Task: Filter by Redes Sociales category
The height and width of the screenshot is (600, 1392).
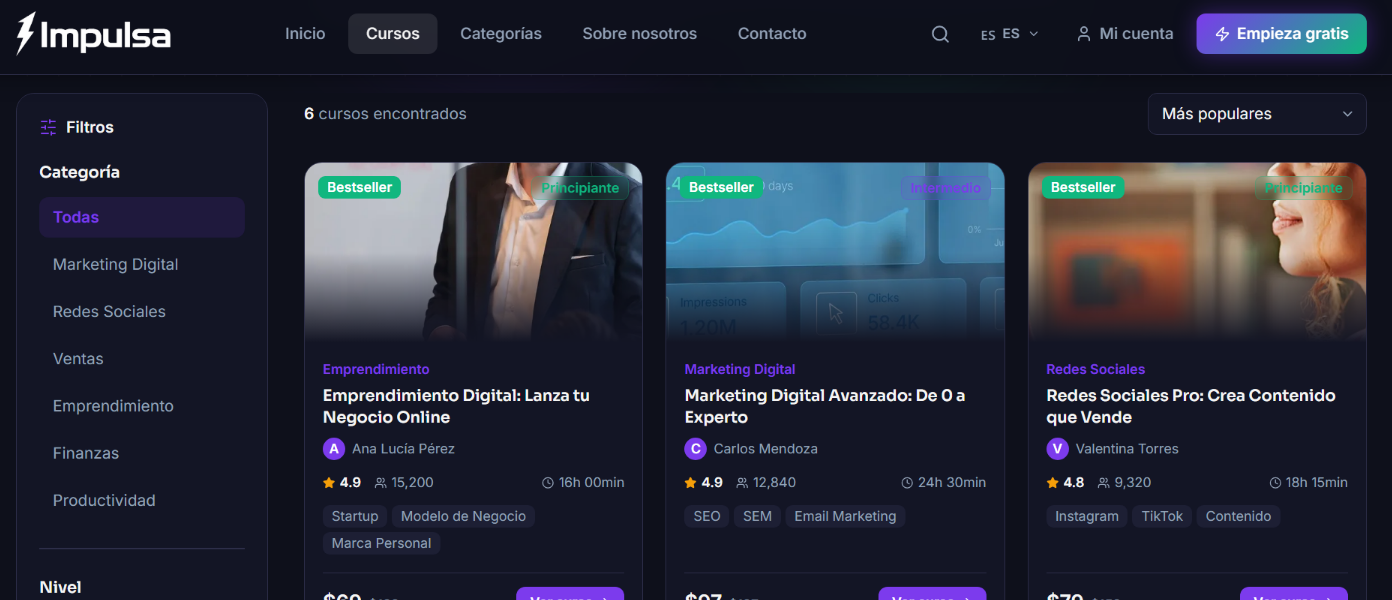Action: [x=142, y=311]
